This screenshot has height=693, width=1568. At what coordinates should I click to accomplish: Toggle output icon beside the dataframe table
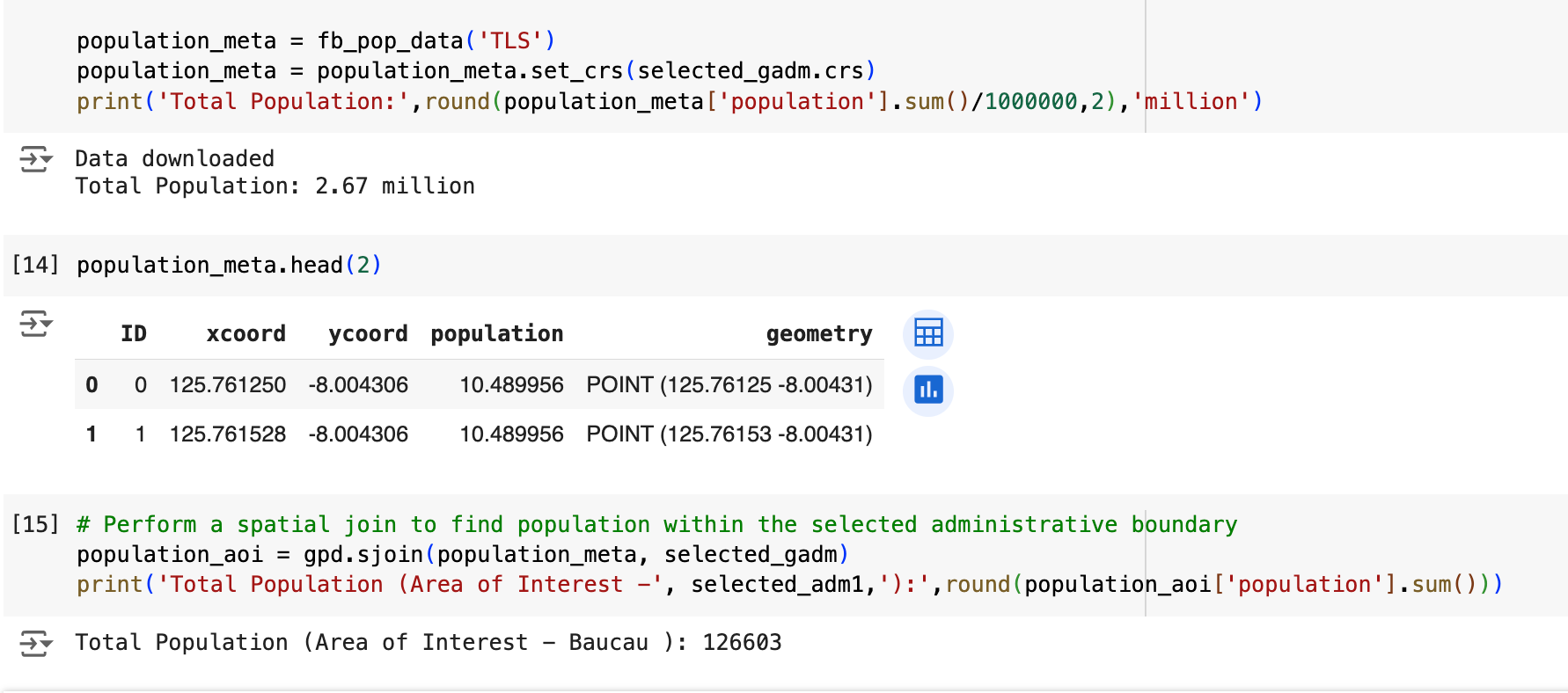click(36, 324)
